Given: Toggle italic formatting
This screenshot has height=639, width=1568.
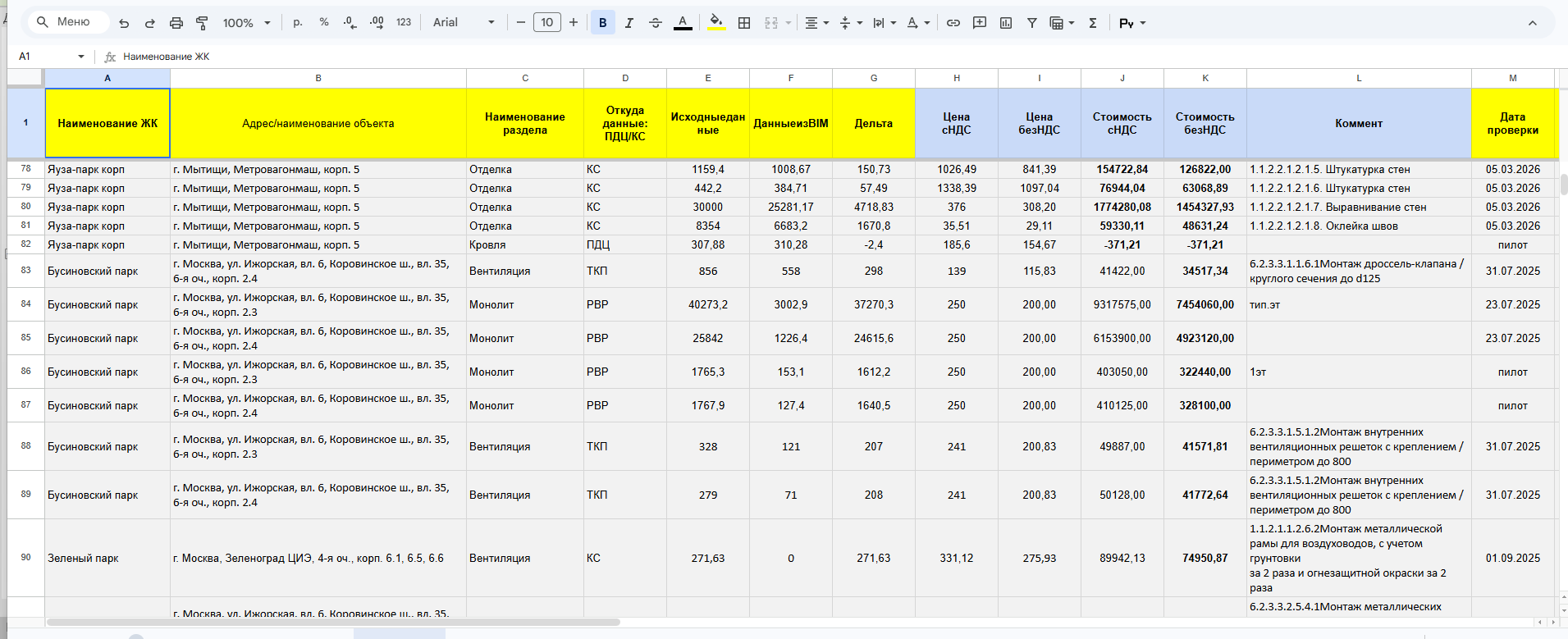Looking at the screenshot, I should point(629,23).
